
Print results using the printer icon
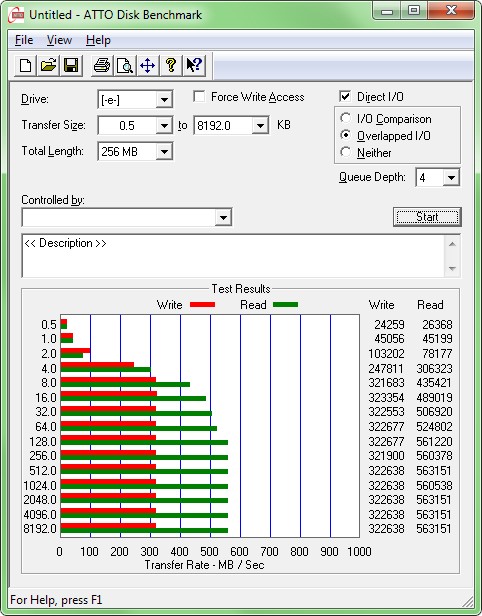pos(102,65)
